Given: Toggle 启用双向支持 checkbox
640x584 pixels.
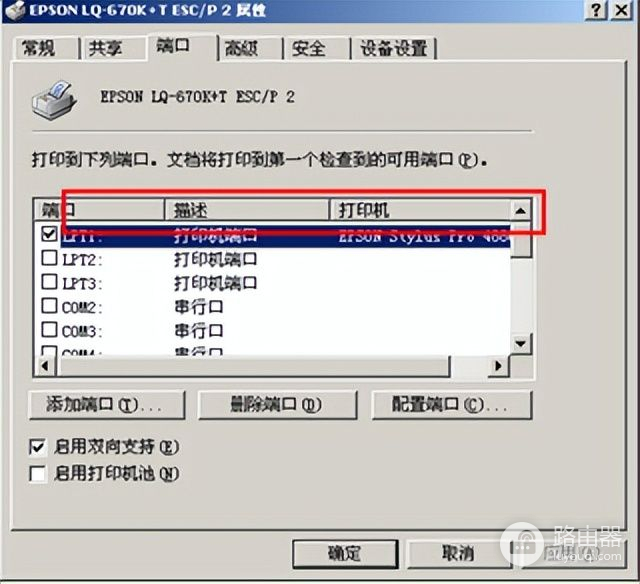Looking at the screenshot, I should point(37,447).
